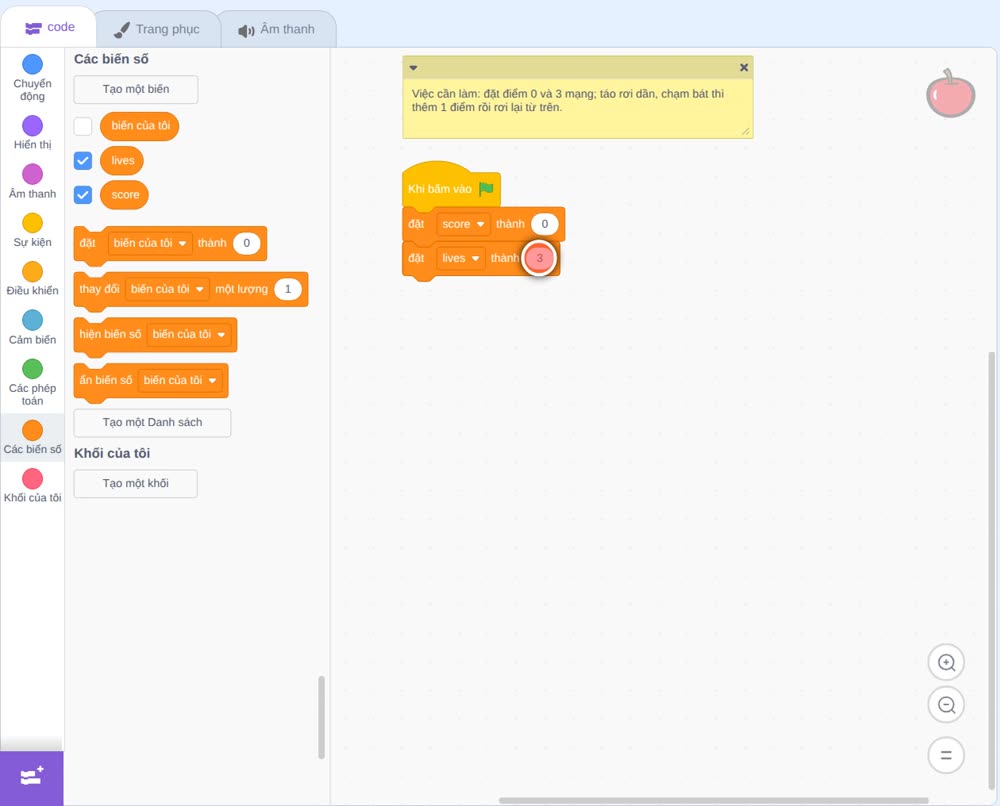
Task: Select the Sự kiện block category
Action: click(x=33, y=230)
